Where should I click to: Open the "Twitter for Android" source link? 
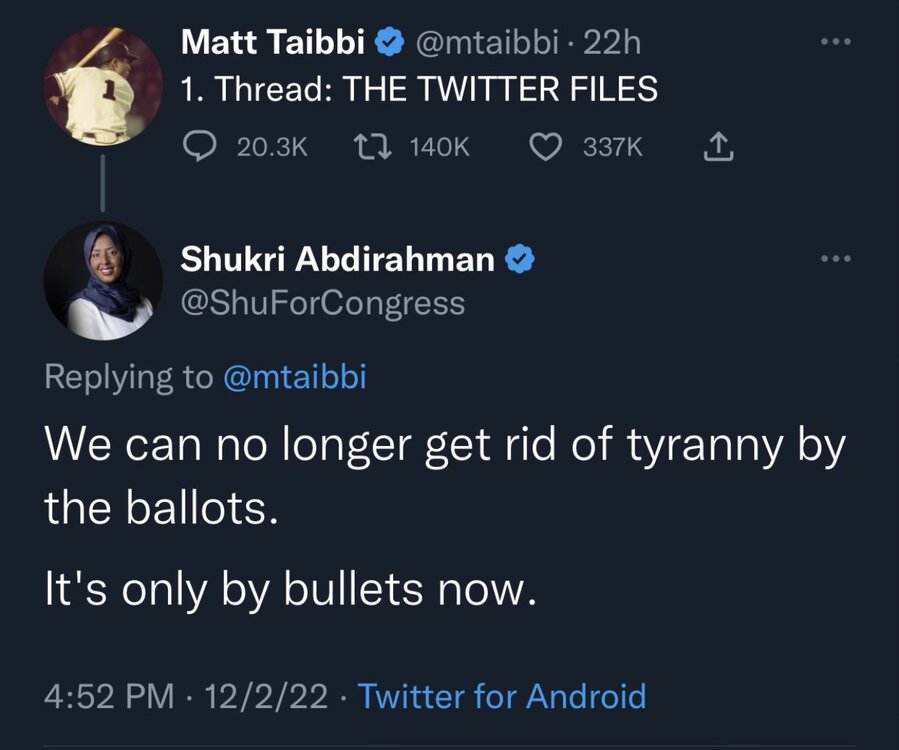[x=501, y=696]
